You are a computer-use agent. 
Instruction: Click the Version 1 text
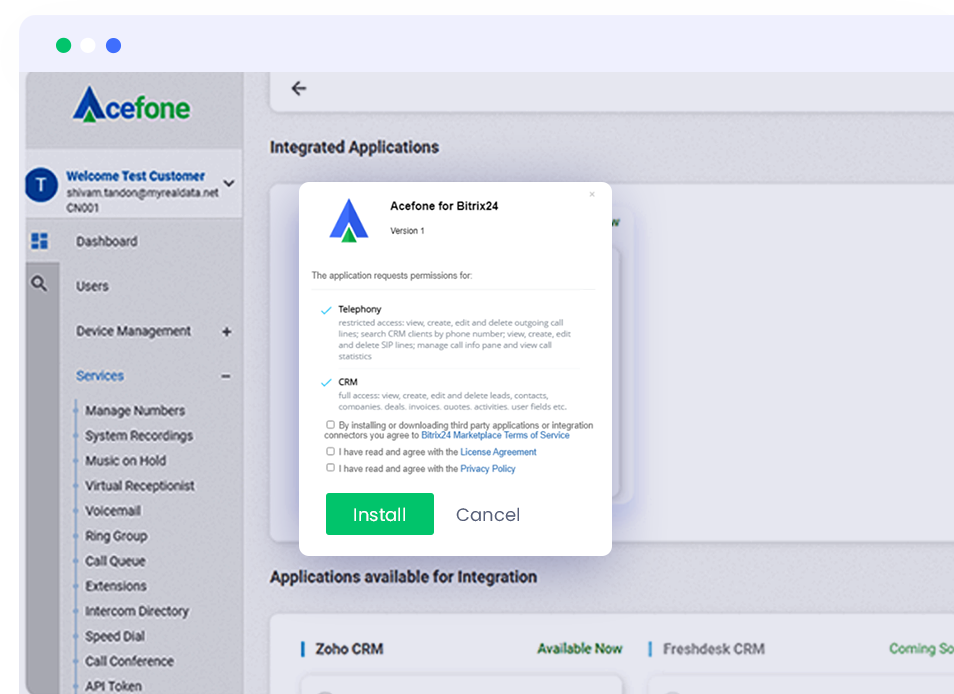point(407,231)
